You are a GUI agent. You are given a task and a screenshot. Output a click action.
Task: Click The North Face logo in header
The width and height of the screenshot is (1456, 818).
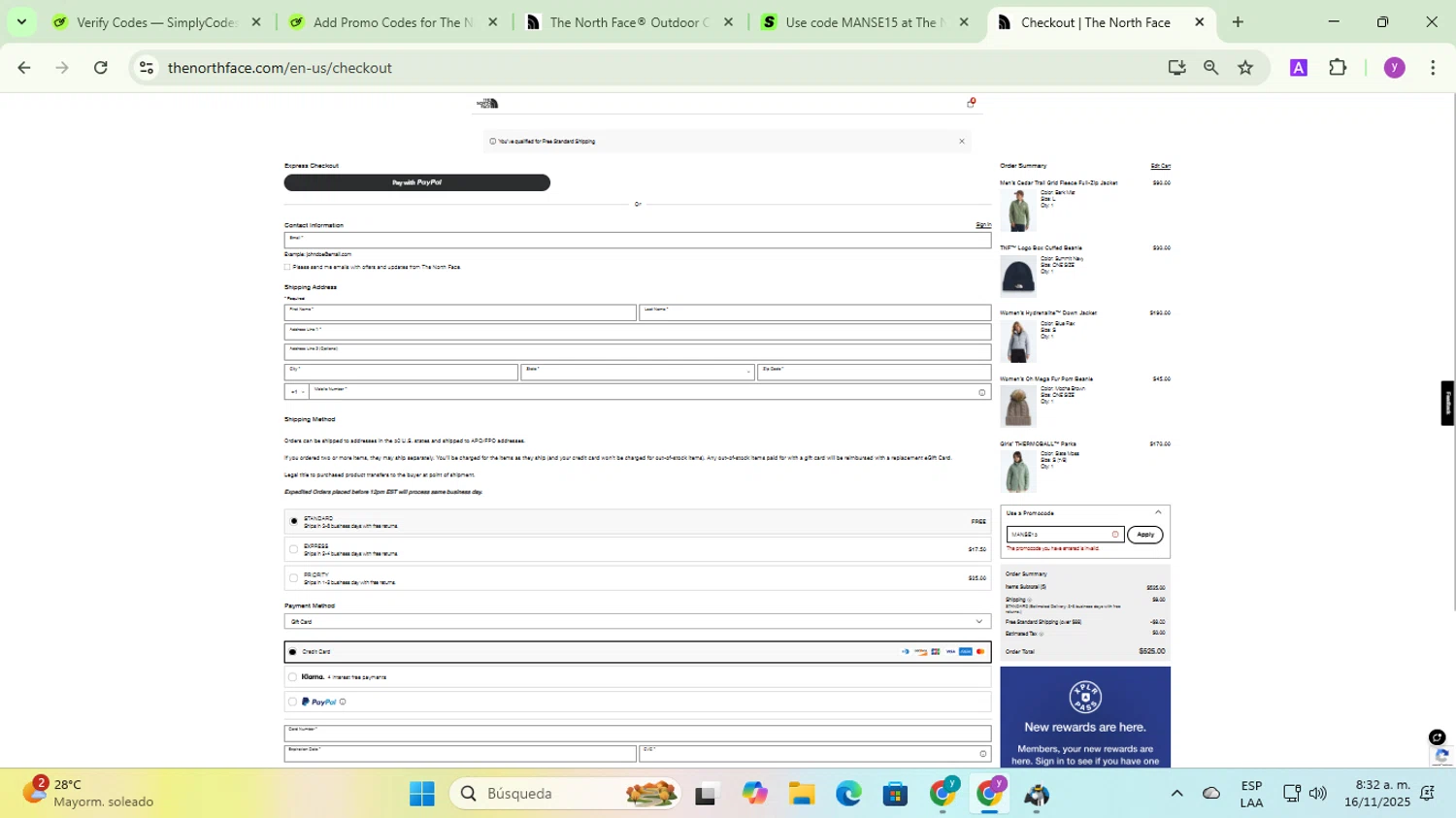click(x=487, y=103)
